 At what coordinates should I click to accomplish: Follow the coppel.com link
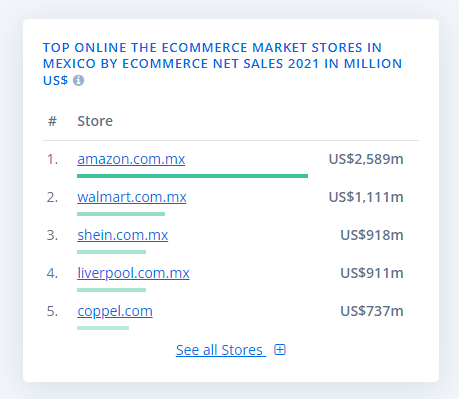115,311
